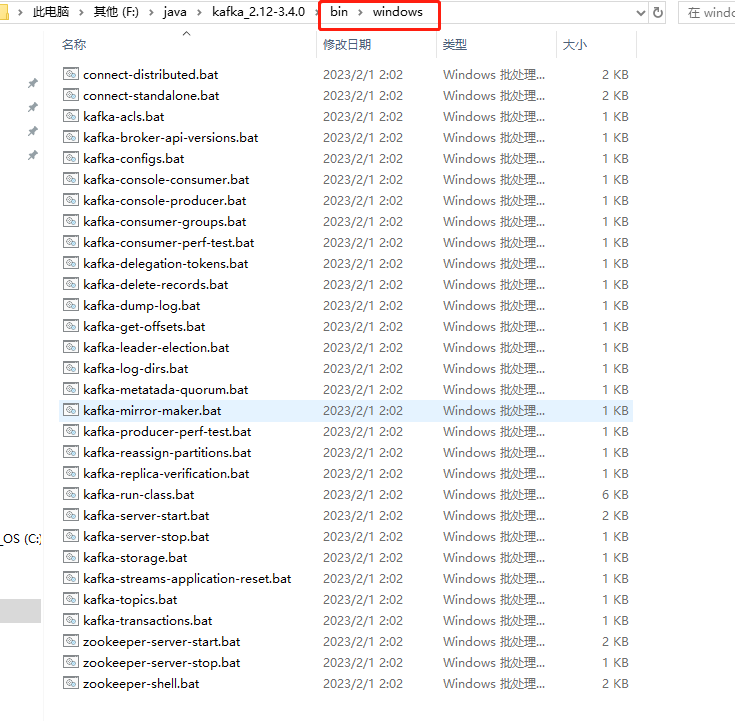Sort the file list by 类型 column

pos(455,45)
